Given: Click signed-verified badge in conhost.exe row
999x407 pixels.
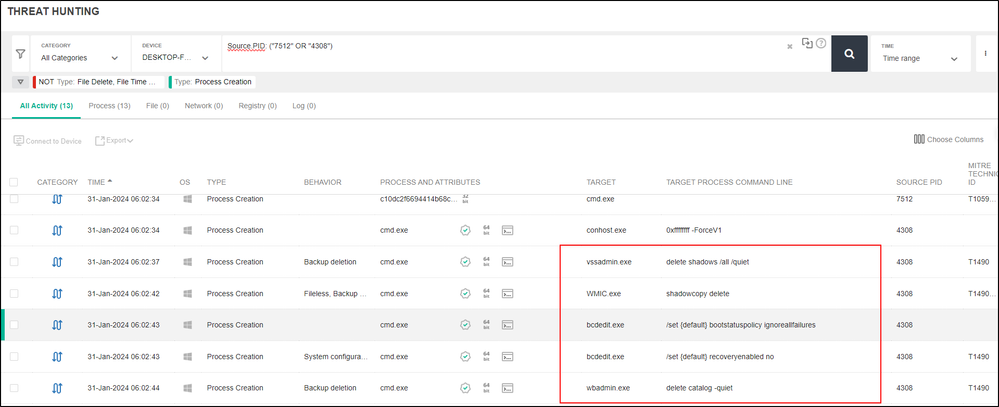Looking at the screenshot, I should 465,230.
